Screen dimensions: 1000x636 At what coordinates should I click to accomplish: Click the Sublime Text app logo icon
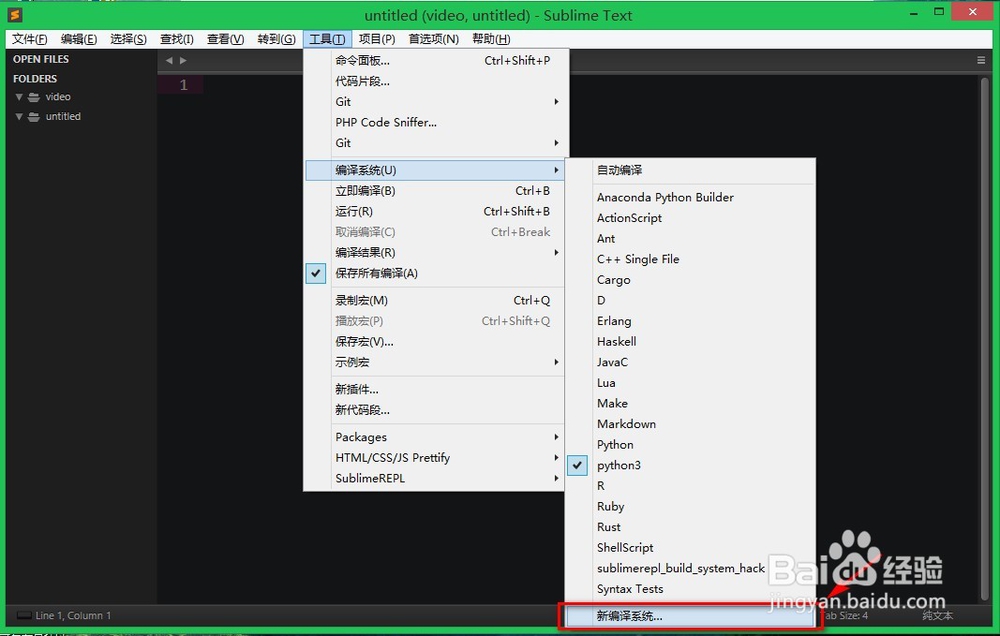coord(15,14)
